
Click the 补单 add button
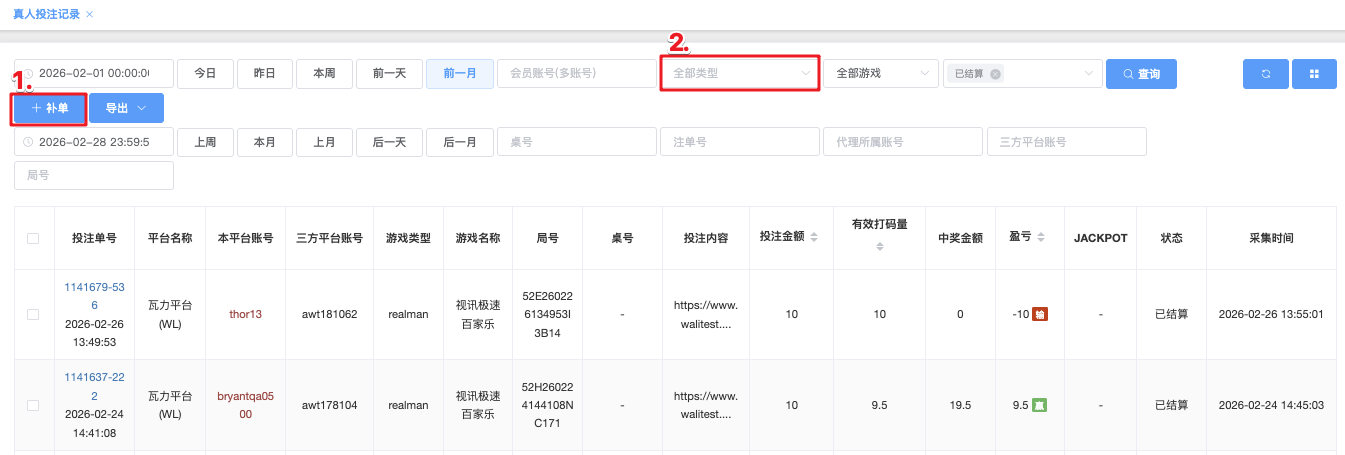coord(50,108)
